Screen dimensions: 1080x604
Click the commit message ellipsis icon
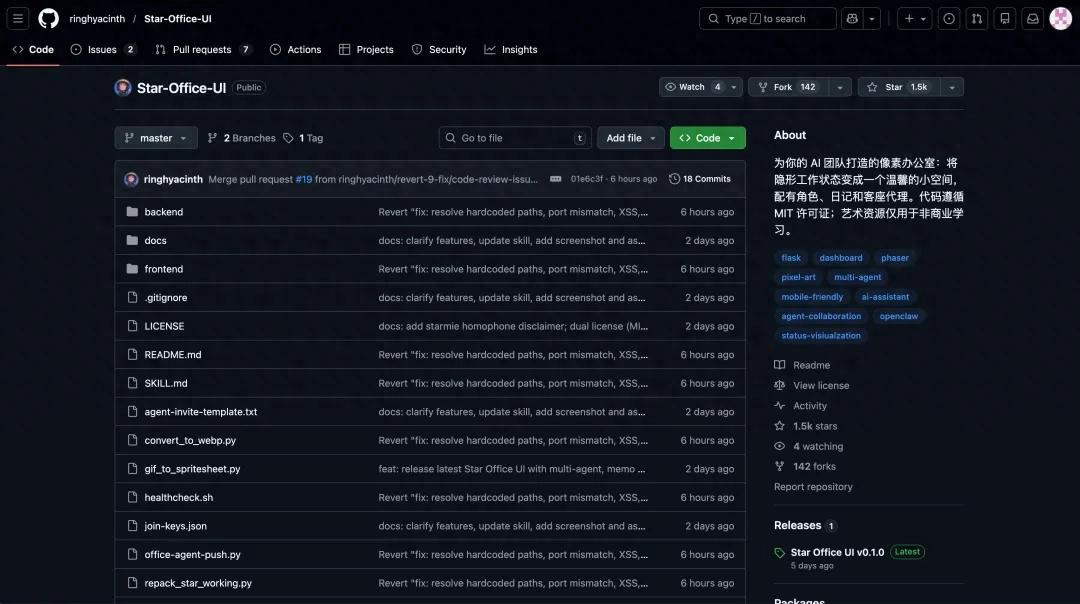point(555,178)
